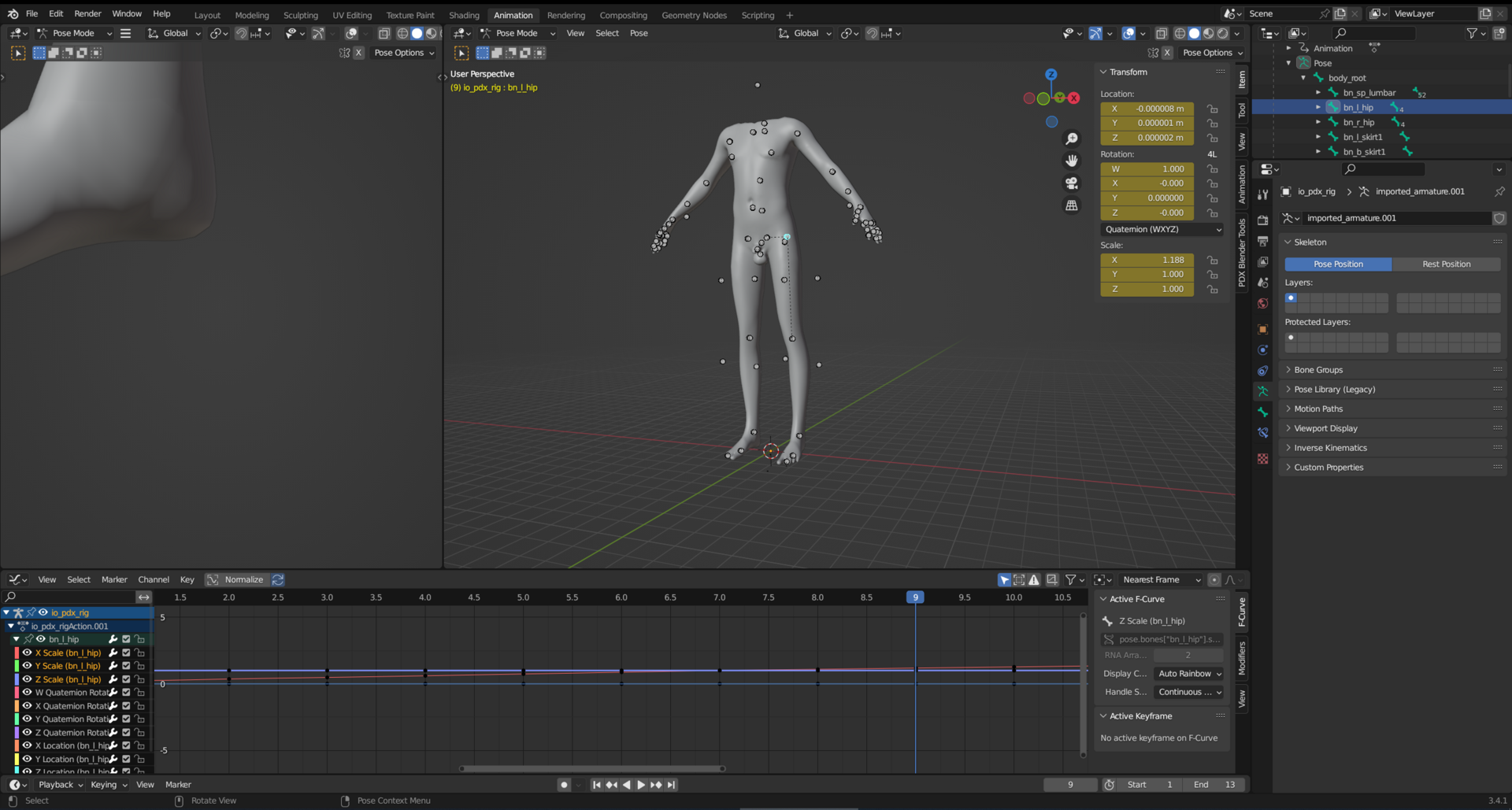
Task: Click Rest Position button
Action: point(1446,264)
